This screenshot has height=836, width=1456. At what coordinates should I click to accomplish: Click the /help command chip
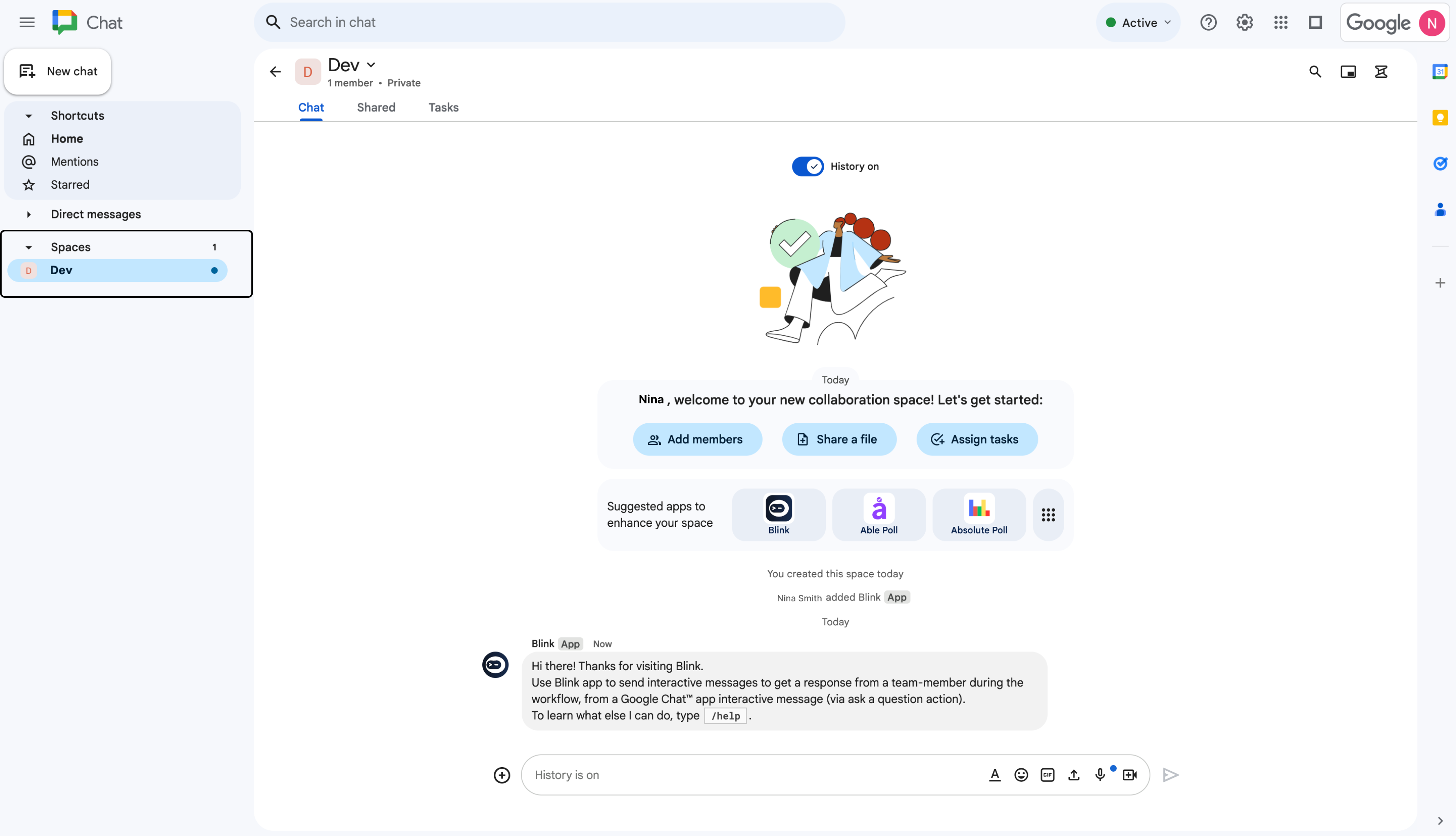[x=725, y=716]
